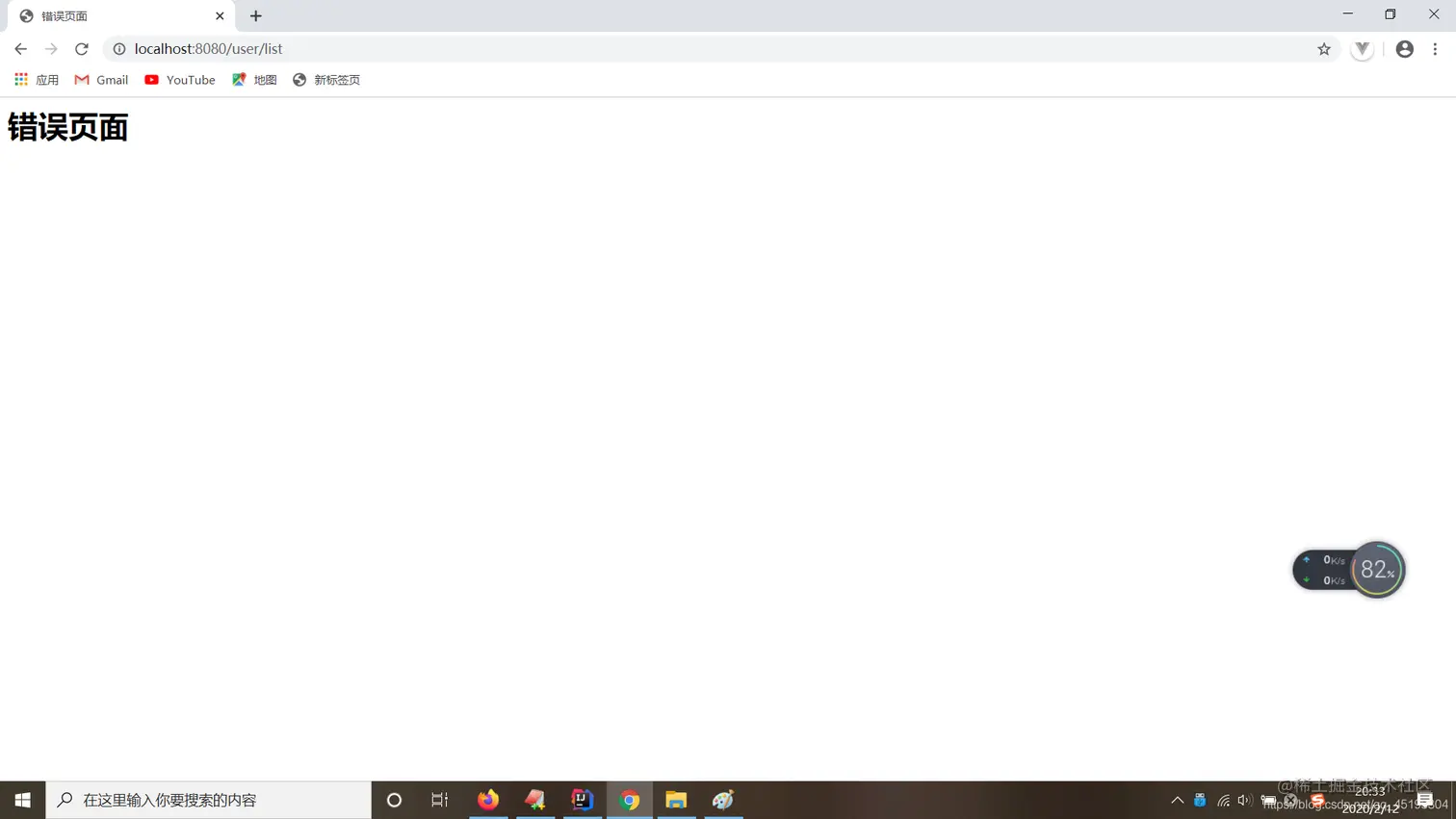Go back with the browser back arrow

coord(20,49)
